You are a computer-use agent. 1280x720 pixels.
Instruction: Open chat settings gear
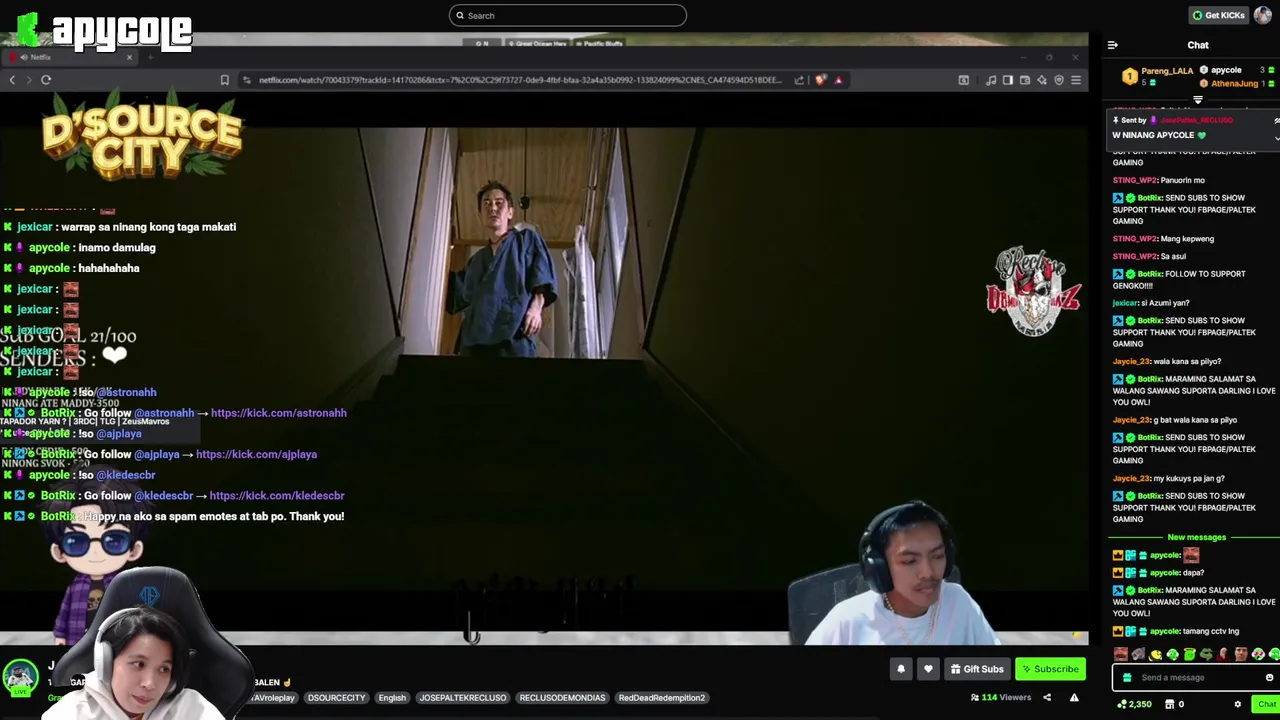click(1237, 704)
